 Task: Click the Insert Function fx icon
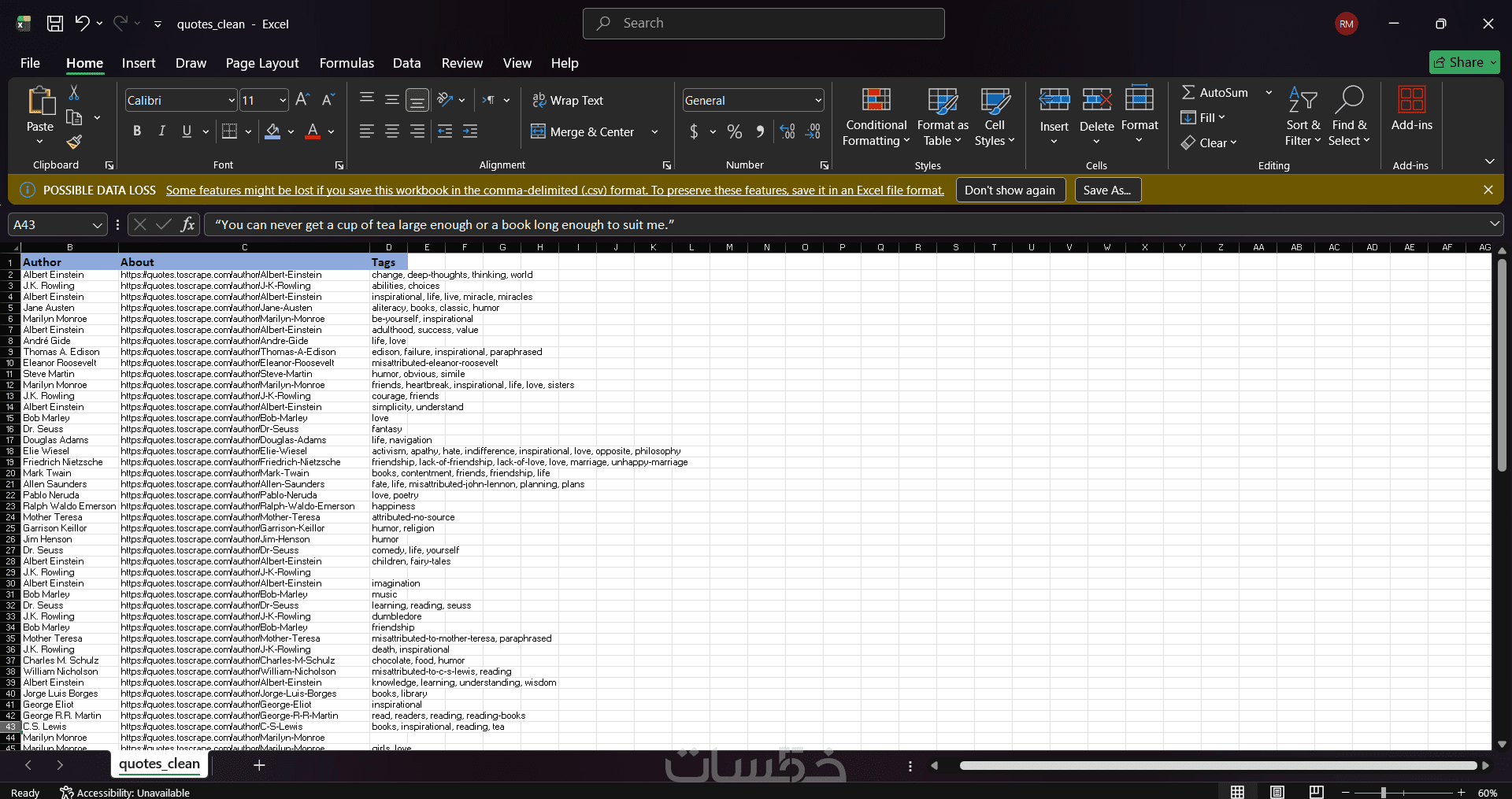coord(187,225)
